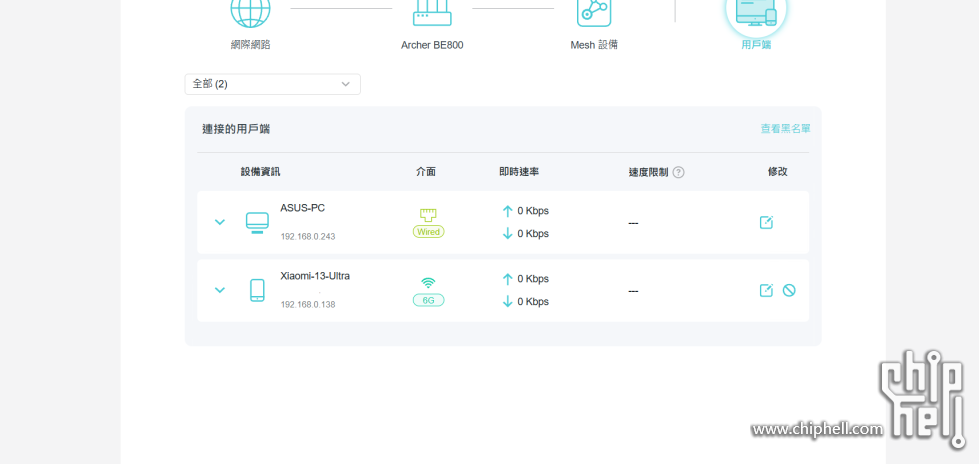
Task: Click ASUS-PC download speed arrow
Action: coord(508,234)
